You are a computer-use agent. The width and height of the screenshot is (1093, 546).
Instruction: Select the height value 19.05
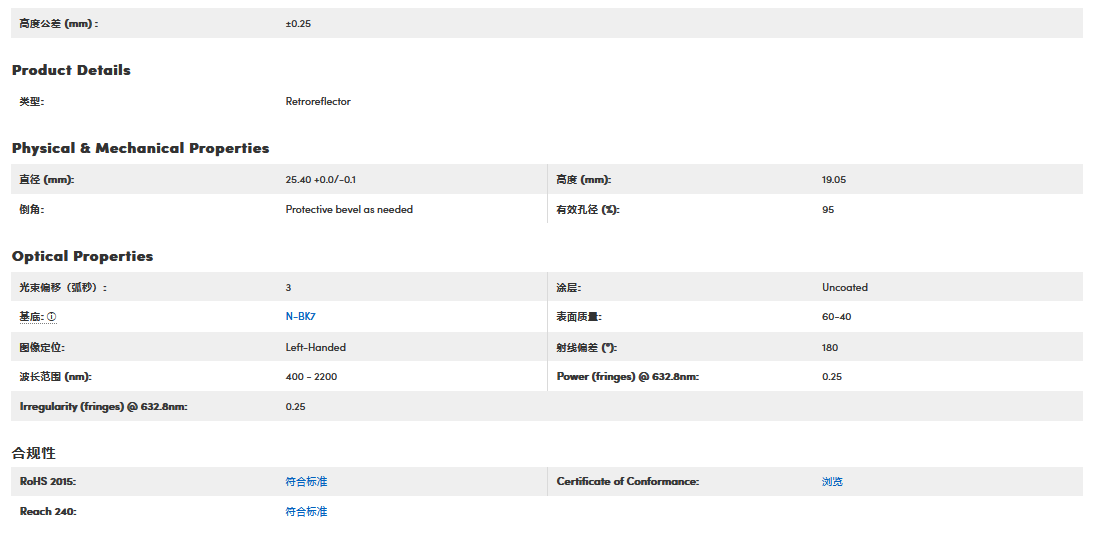[834, 180]
